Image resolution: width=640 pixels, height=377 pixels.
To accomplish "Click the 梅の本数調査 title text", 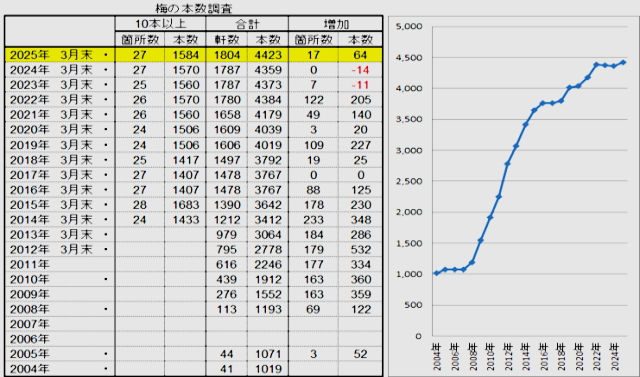I will pyautogui.click(x=193, y=8).
